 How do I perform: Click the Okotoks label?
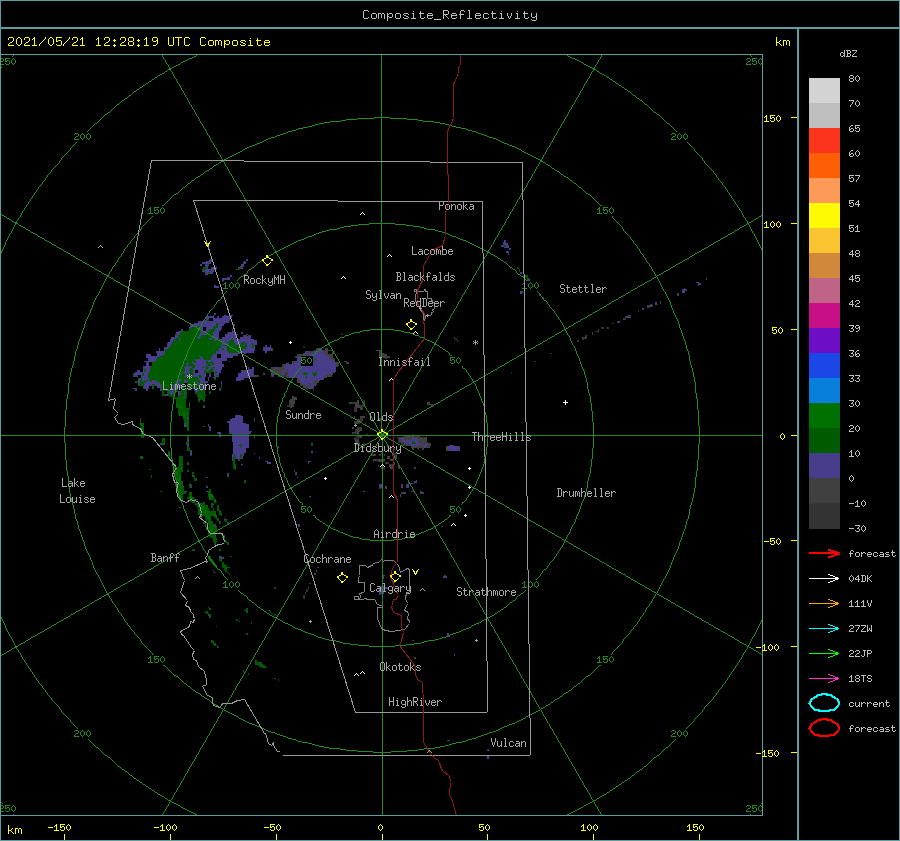(400, 667)
